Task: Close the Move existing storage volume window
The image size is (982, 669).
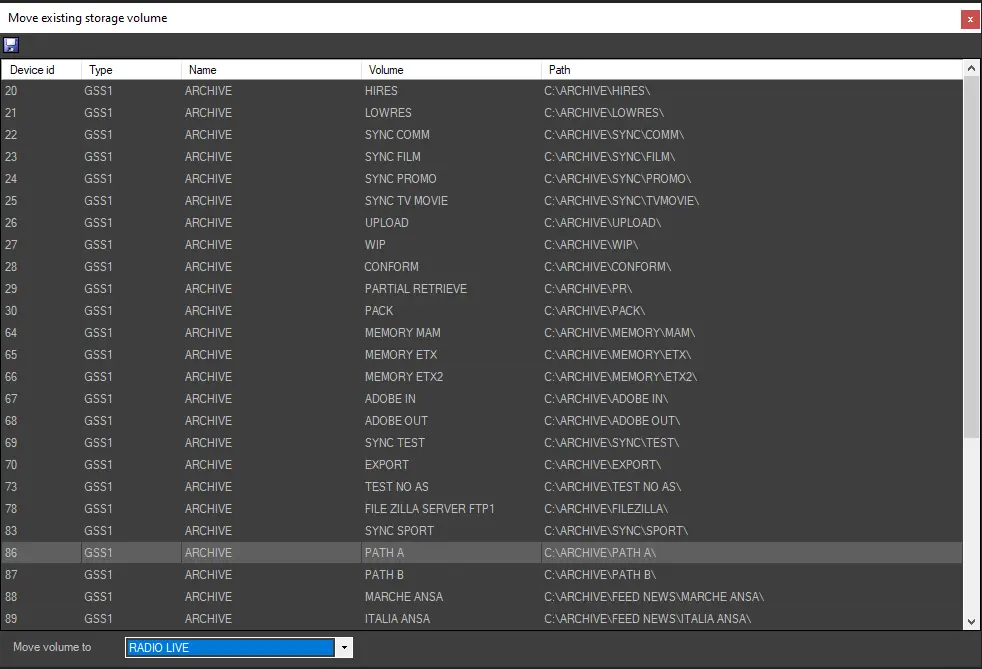Action: [969, 19]
